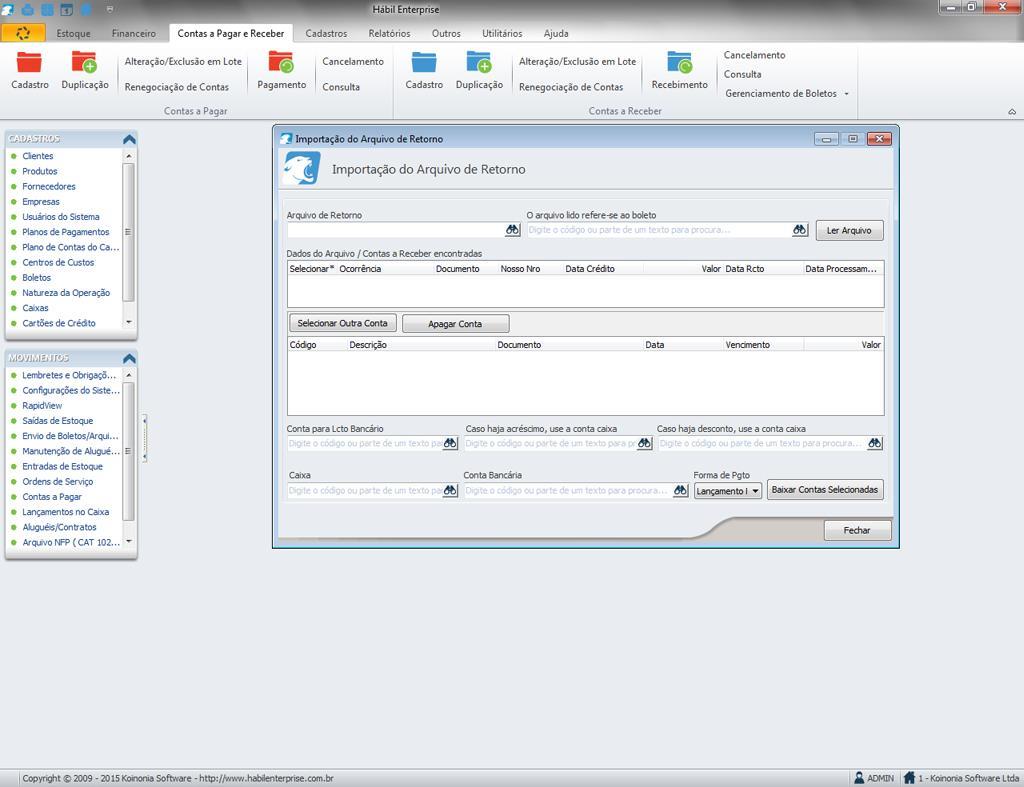Open Pagamento red folder icon
Screen dimensions: 1024x787
(281, 63)
